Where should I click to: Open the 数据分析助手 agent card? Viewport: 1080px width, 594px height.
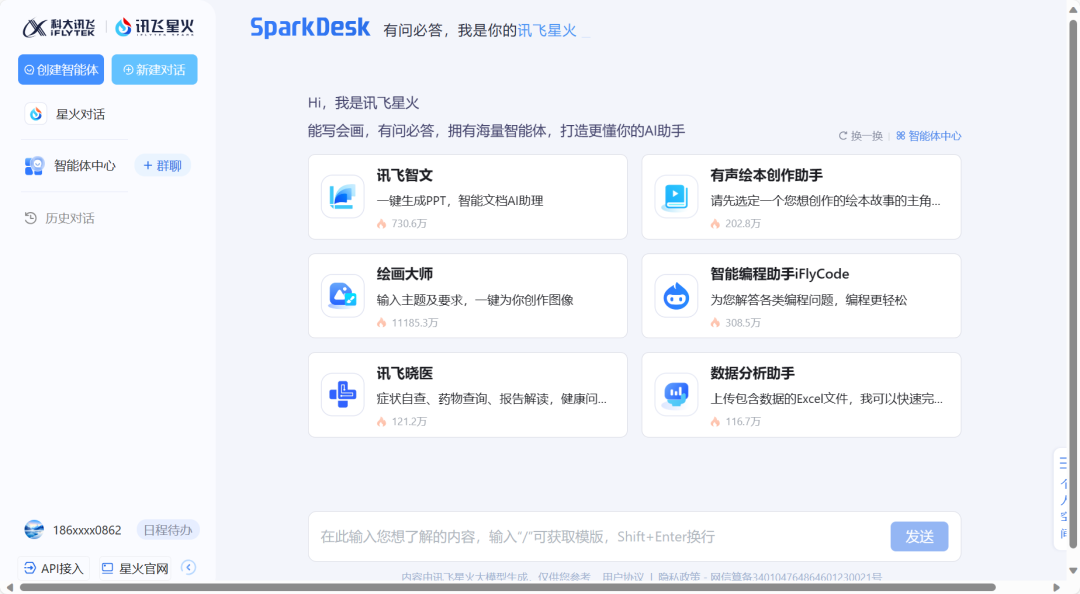[801, 395]
